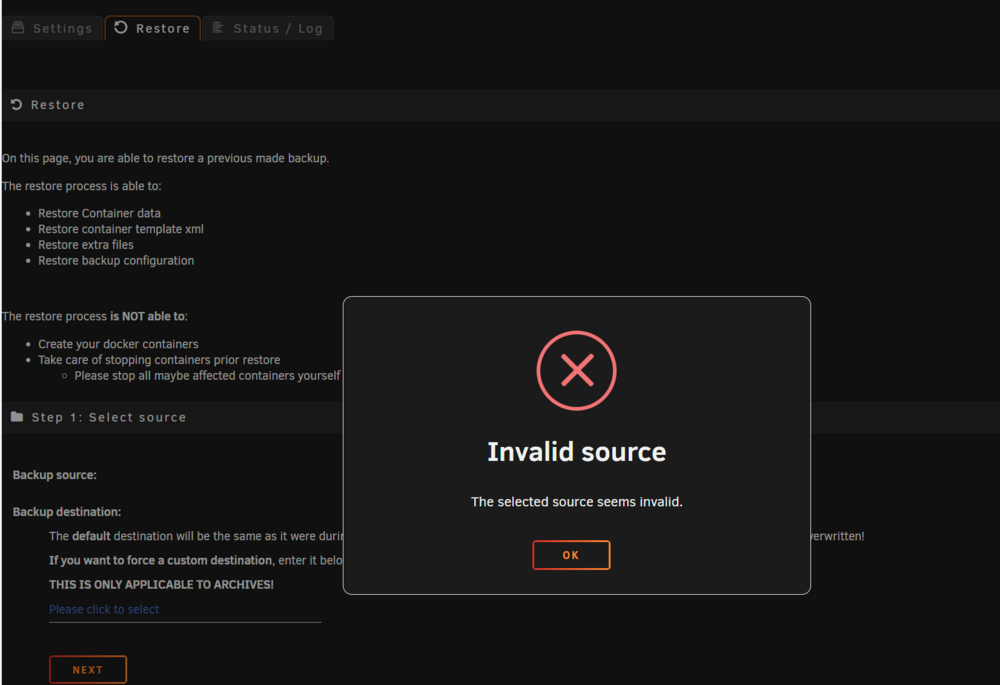Image resolution: width=1000 pixels, height=685 pixels.
Task: Click the 'Step 1: Select source' heading
Action: coord(109,418)
